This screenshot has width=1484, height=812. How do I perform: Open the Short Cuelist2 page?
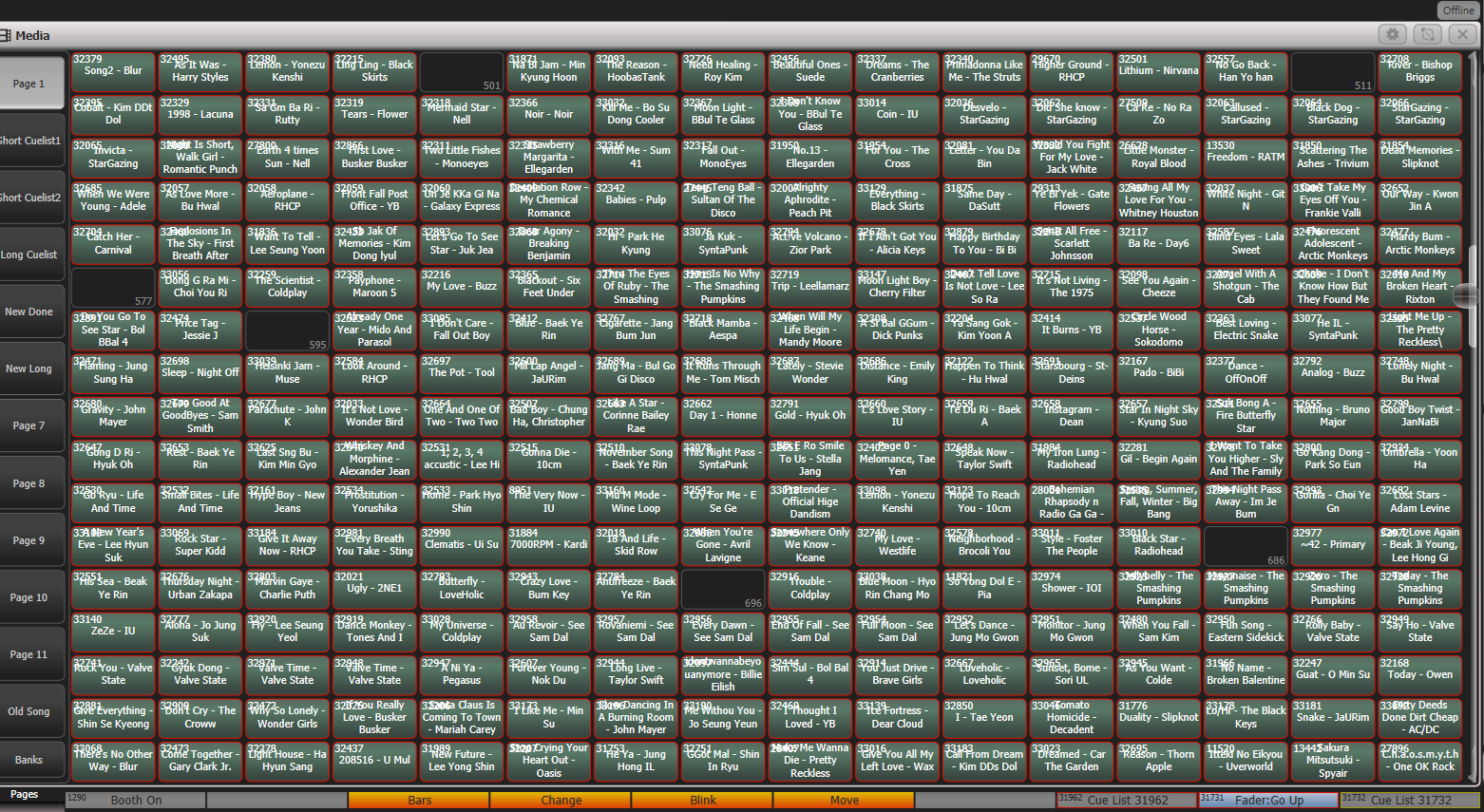30,198
